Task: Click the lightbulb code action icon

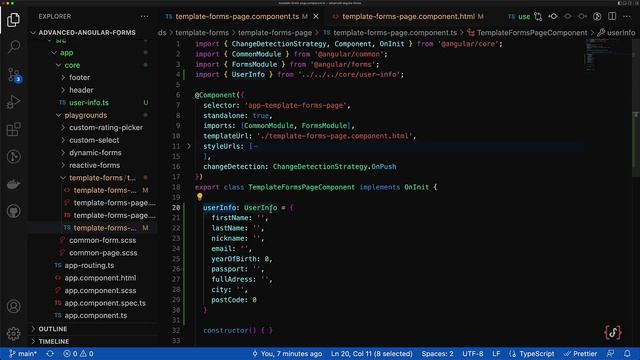Action: [x=200, y=197]
